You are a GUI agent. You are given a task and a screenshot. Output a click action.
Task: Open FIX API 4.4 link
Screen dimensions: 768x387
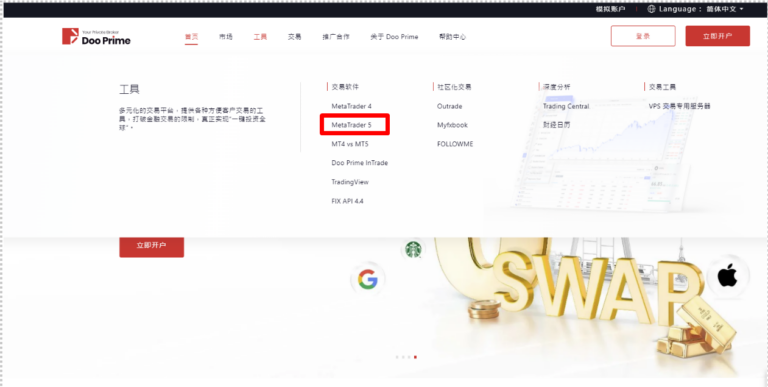click(347, 201)
